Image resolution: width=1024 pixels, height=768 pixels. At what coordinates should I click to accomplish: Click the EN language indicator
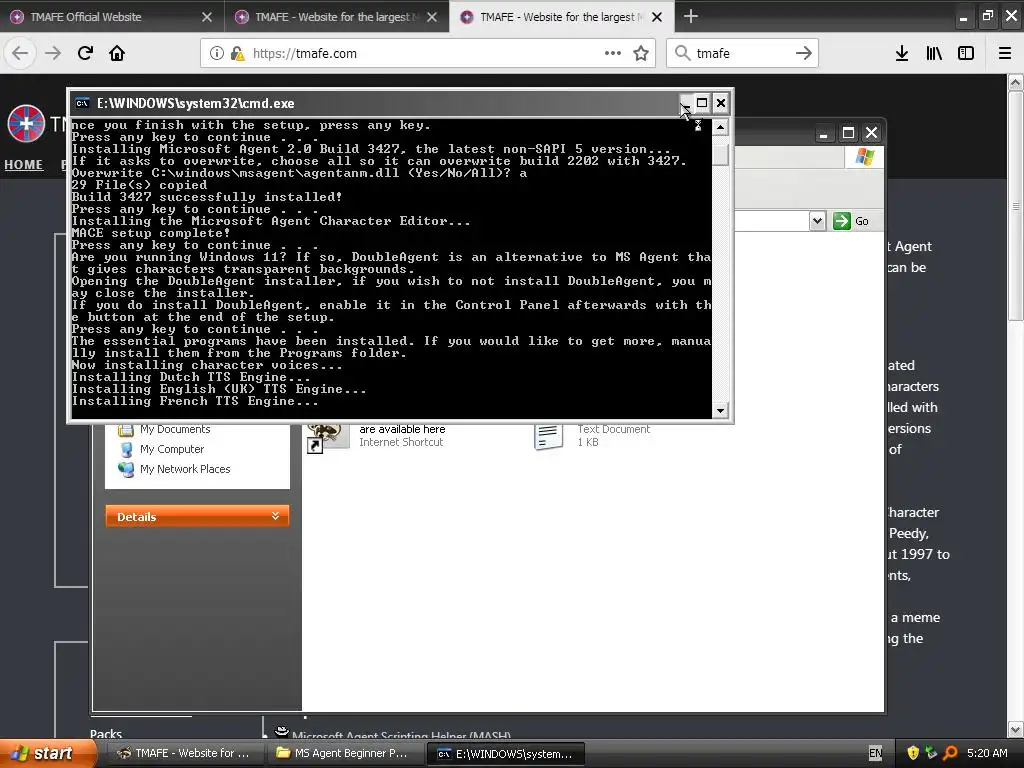click(x=875, y=753)
